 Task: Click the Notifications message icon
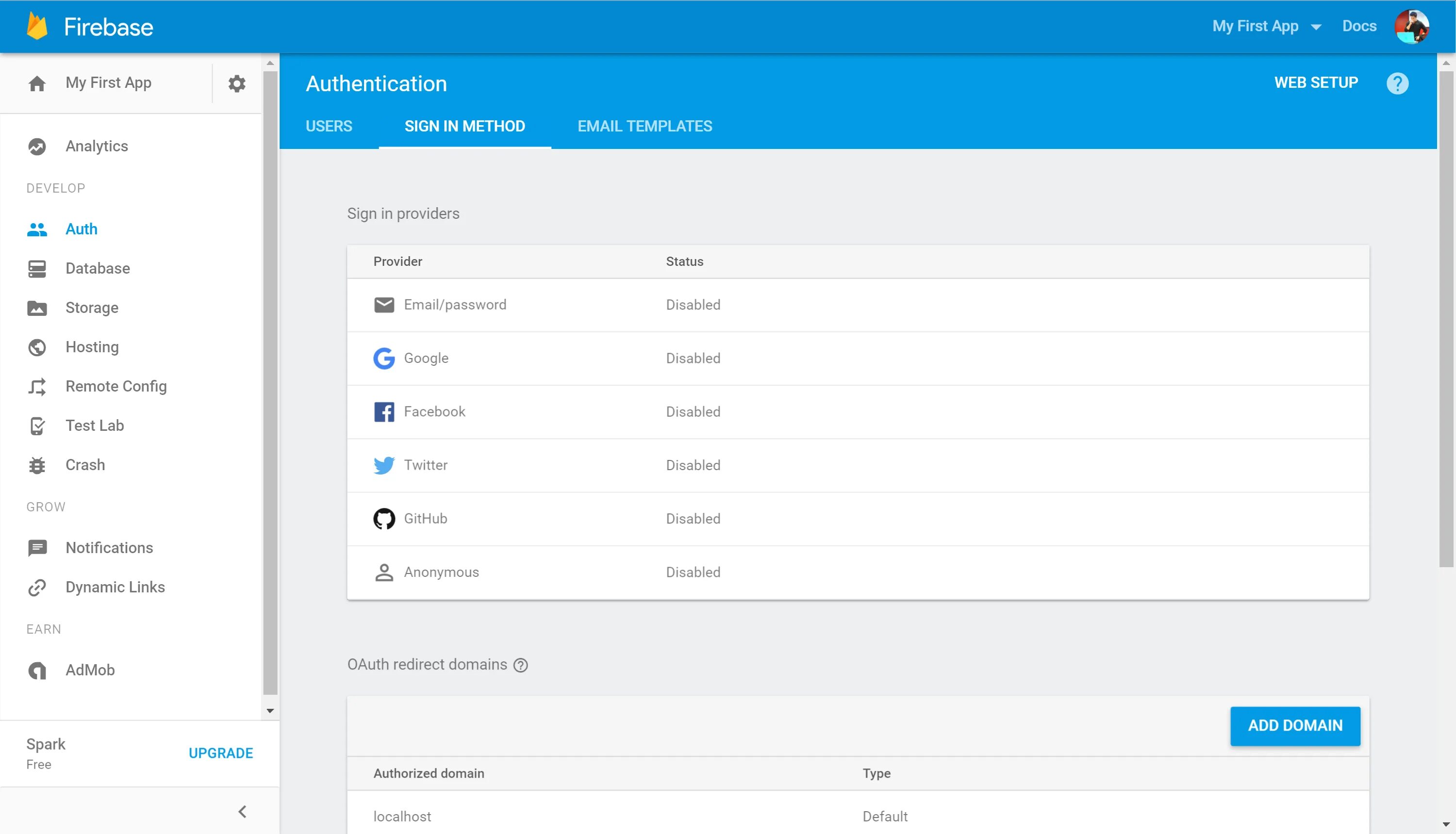pos(37,548)
